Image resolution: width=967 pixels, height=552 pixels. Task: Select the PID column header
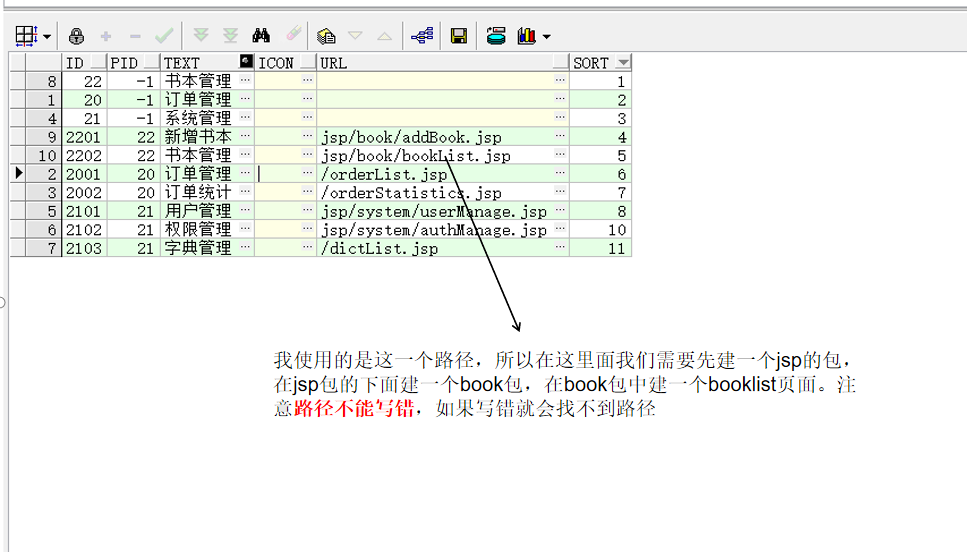point(134,62)
